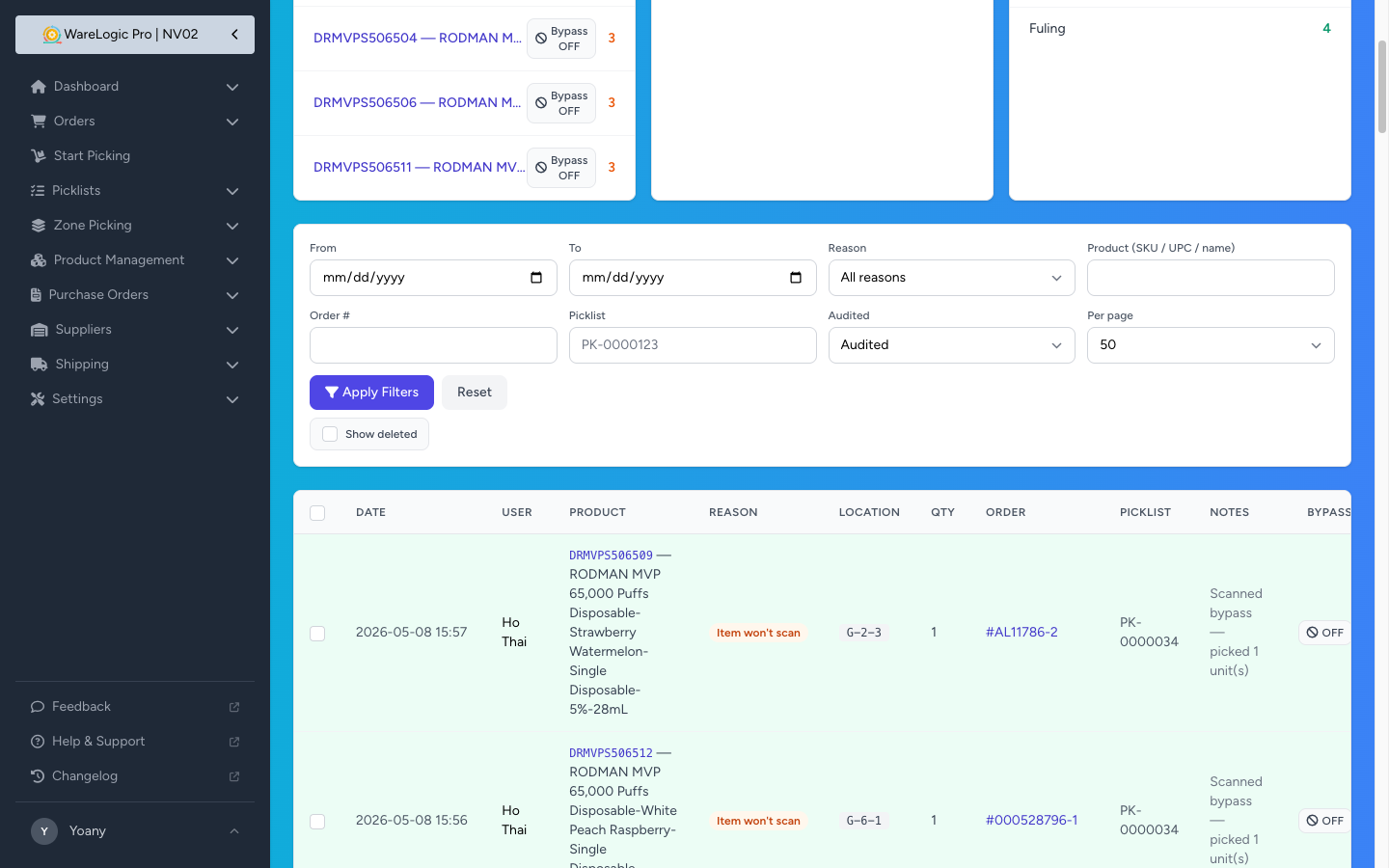Image resolution: width=1389 pixels, height=868 pixels.
Task: Click Help & Support external link icon
Action: [x=233, y=742]
